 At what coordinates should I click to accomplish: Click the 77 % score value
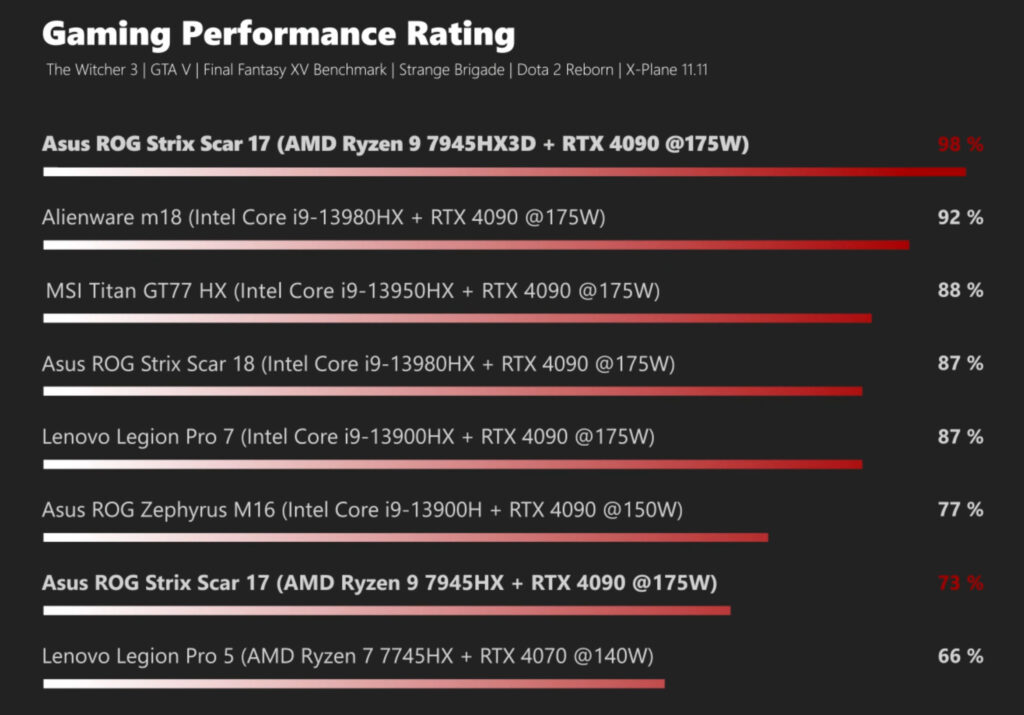960,510
